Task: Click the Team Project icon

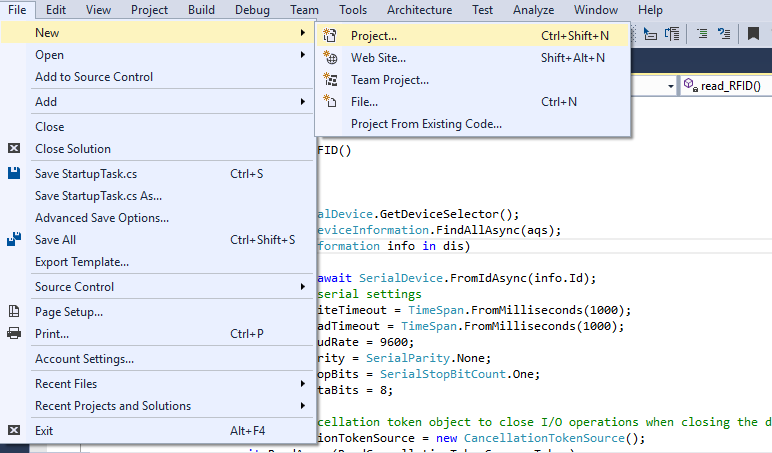Action: [x=331, y=80]
